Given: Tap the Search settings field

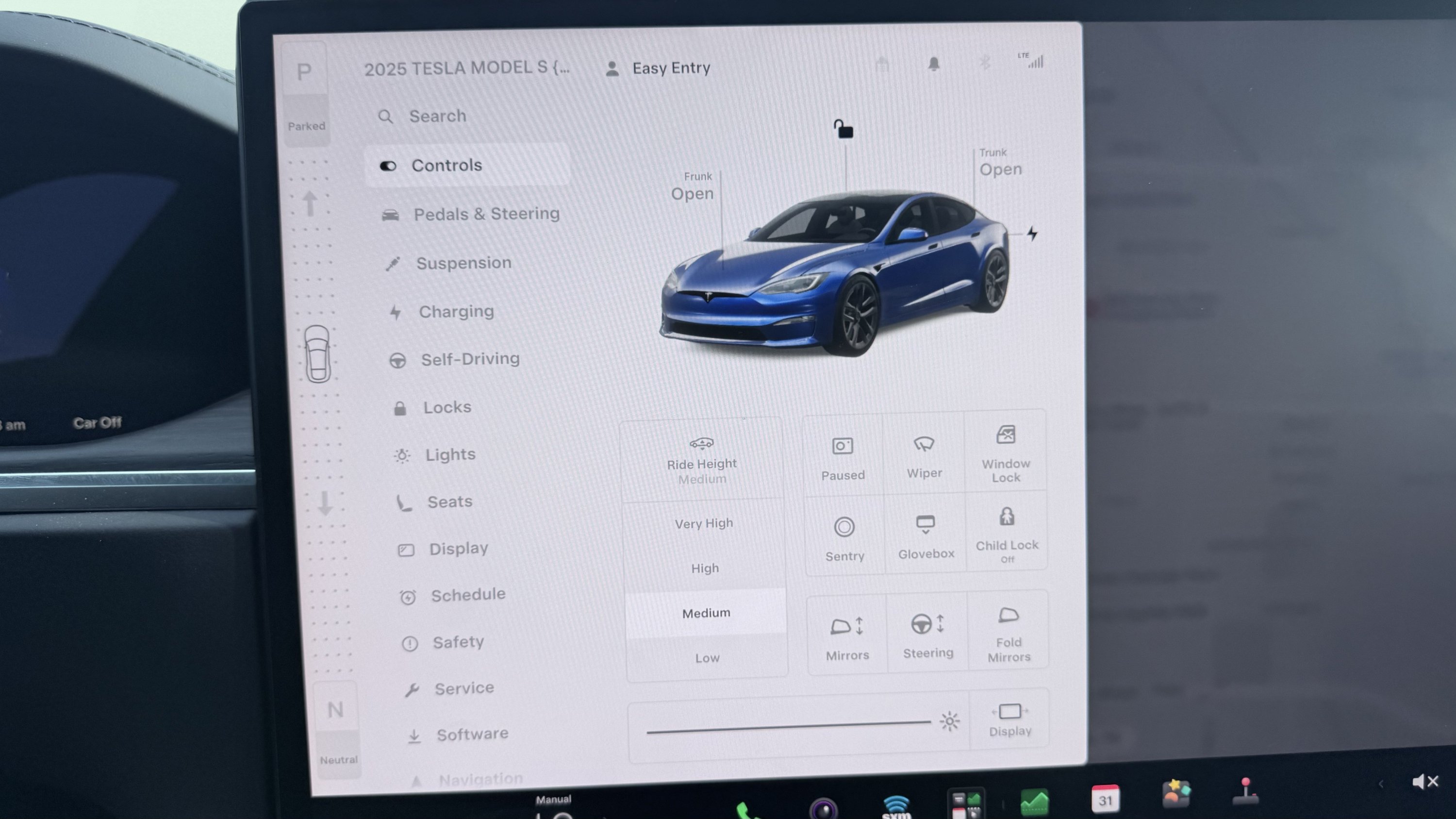Looking at the screenshot, I should (x=423, y=117).
